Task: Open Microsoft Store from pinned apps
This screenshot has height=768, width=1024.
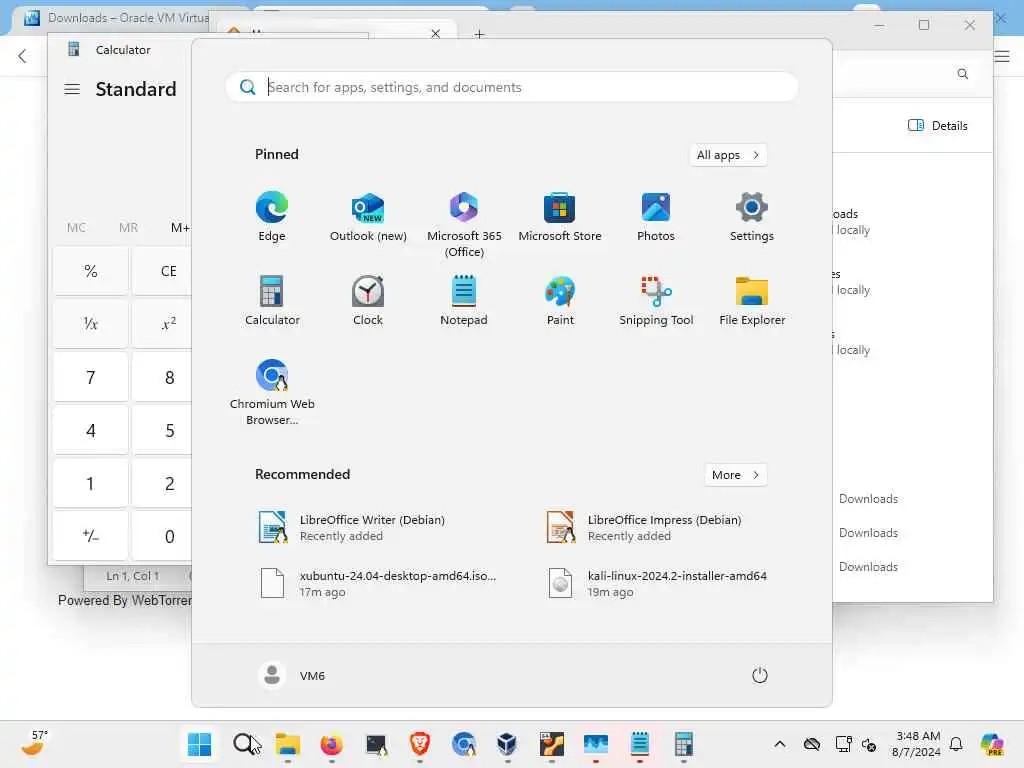Action: tap(560, 217)
